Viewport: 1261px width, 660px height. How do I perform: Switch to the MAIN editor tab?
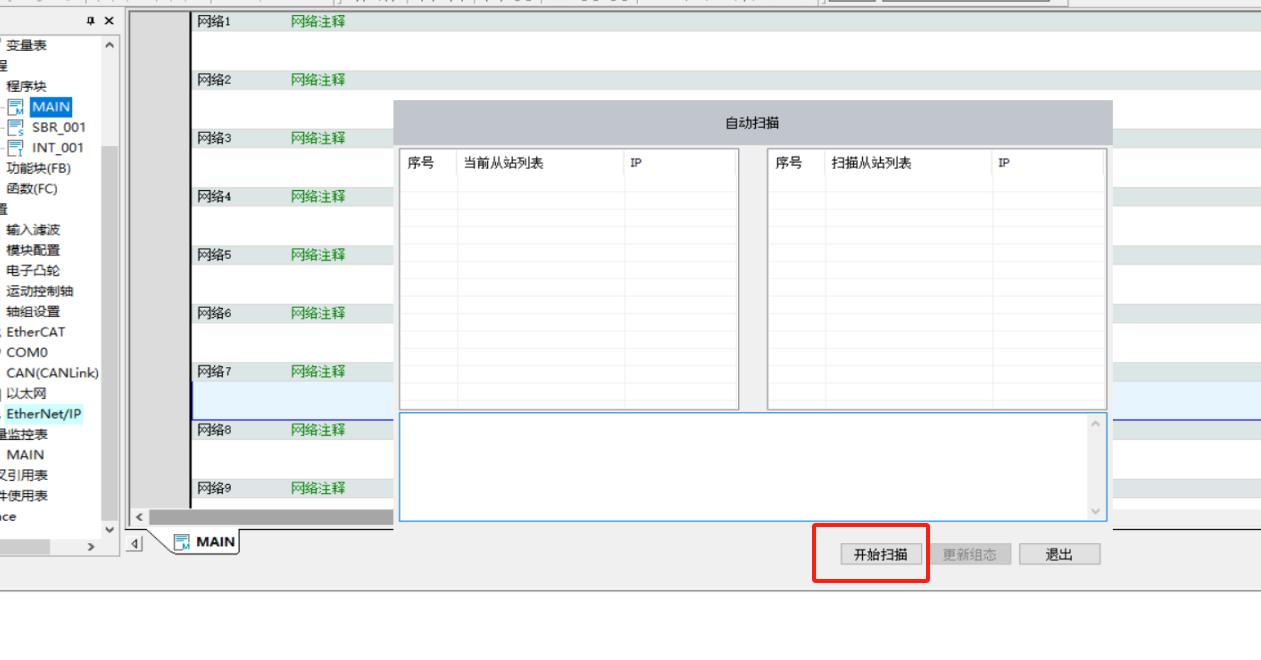pos(205,542)
